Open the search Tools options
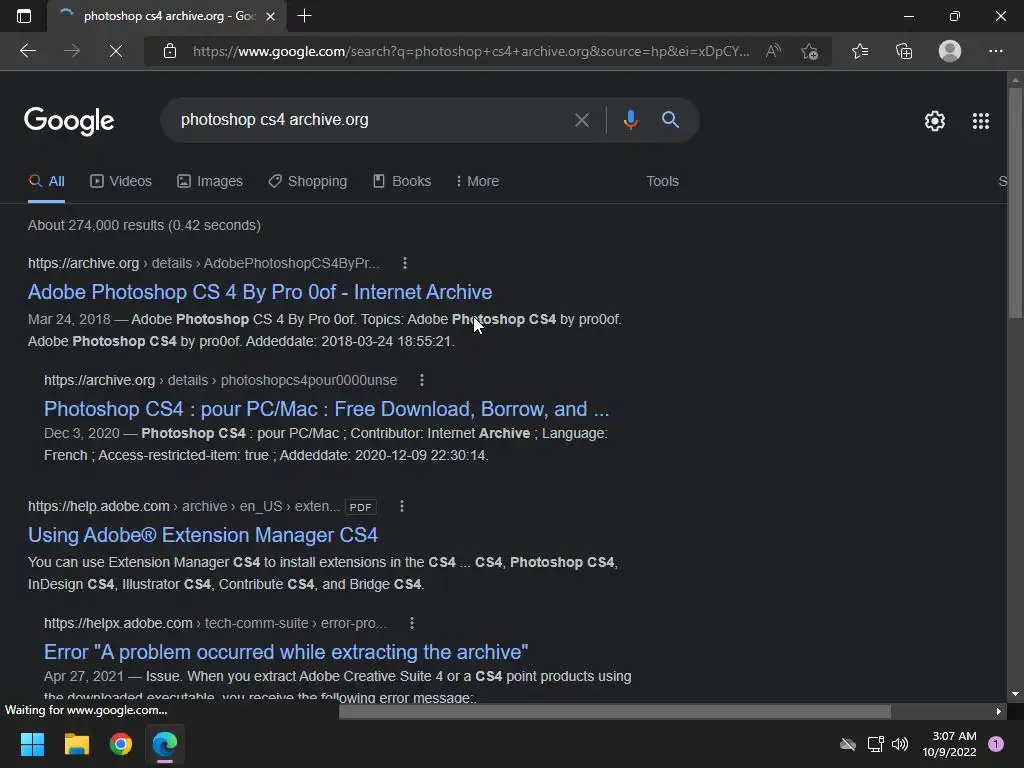1024x768 pixels. click(662, 181)
